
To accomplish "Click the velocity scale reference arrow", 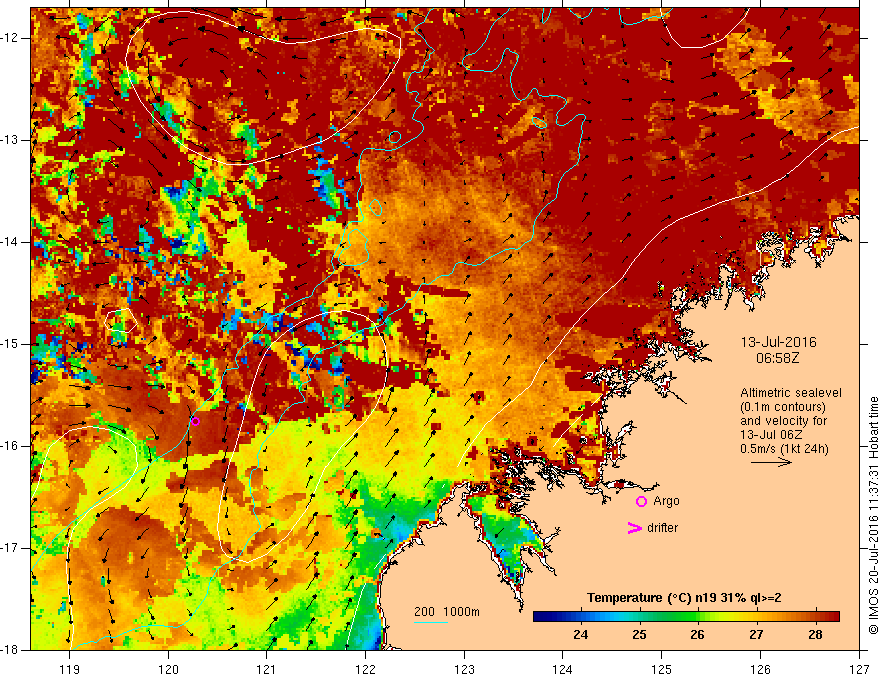I will click(771, 463).
